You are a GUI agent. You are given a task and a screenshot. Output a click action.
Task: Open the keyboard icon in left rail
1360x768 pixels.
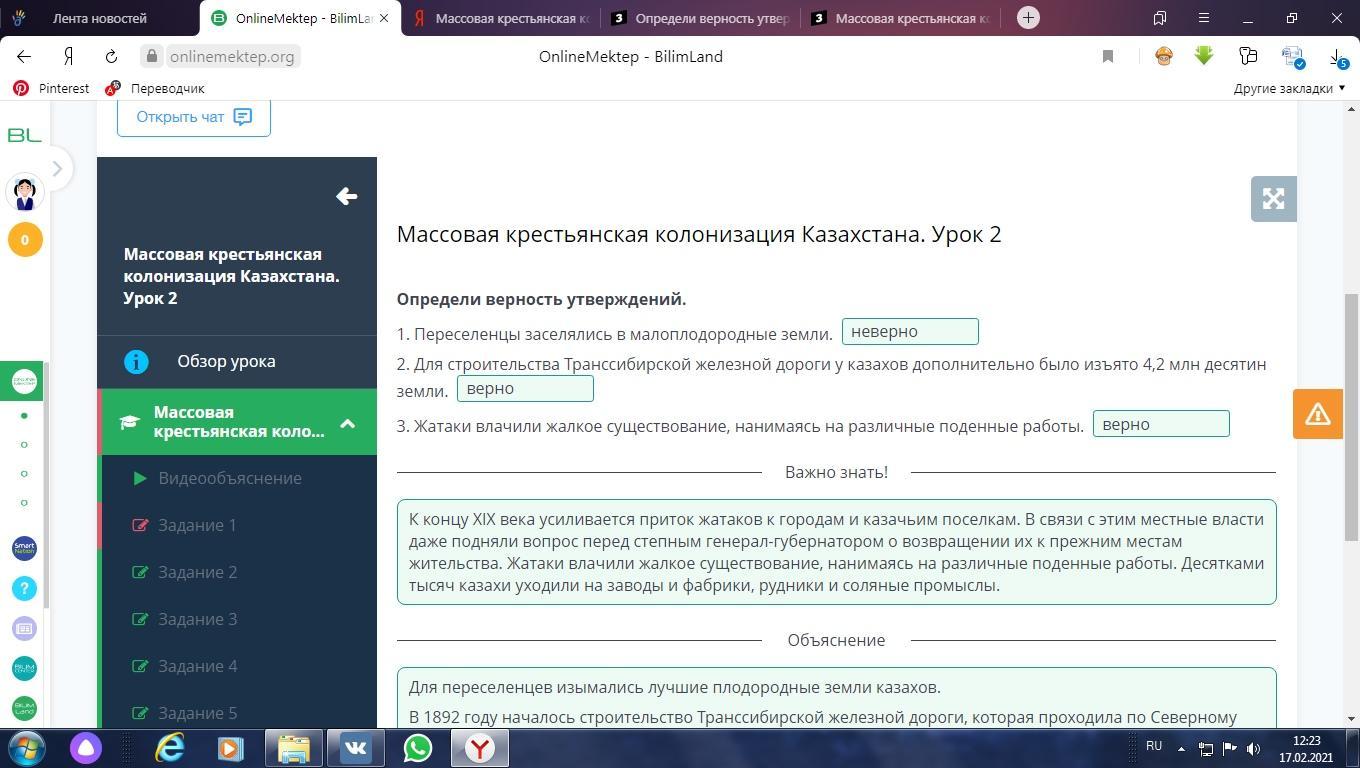(25, 628)
